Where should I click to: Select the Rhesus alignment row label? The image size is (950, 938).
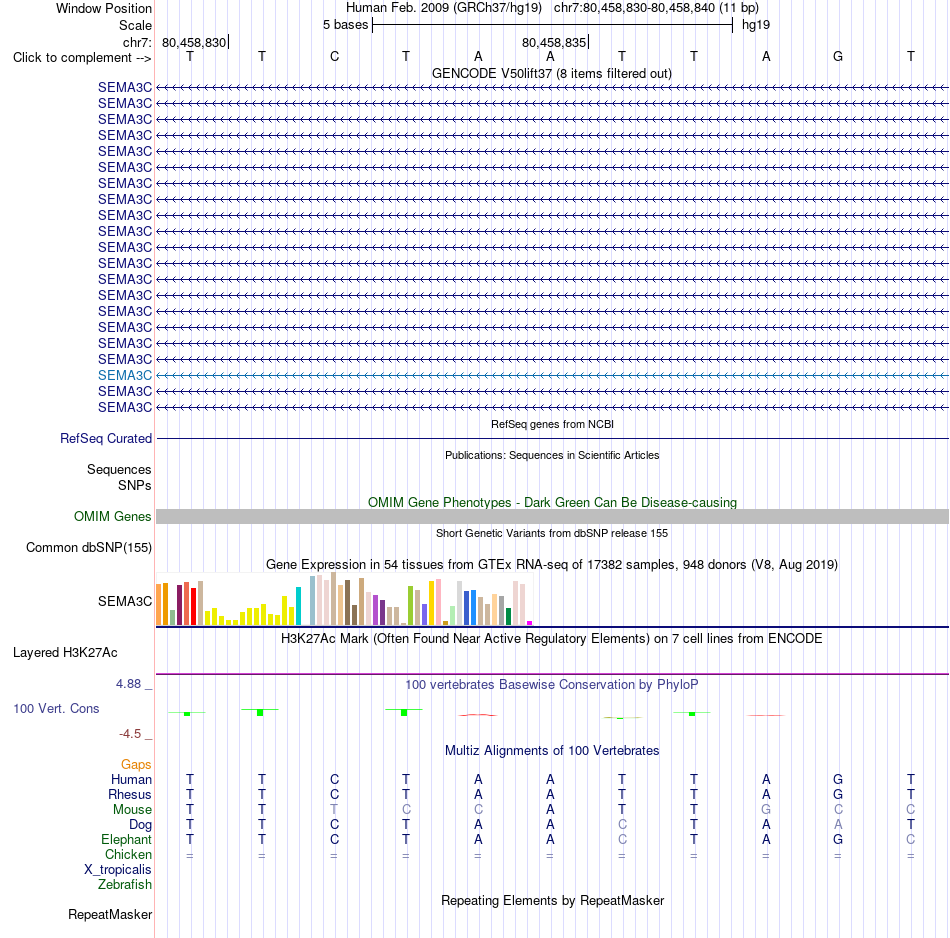coord(130,794)
